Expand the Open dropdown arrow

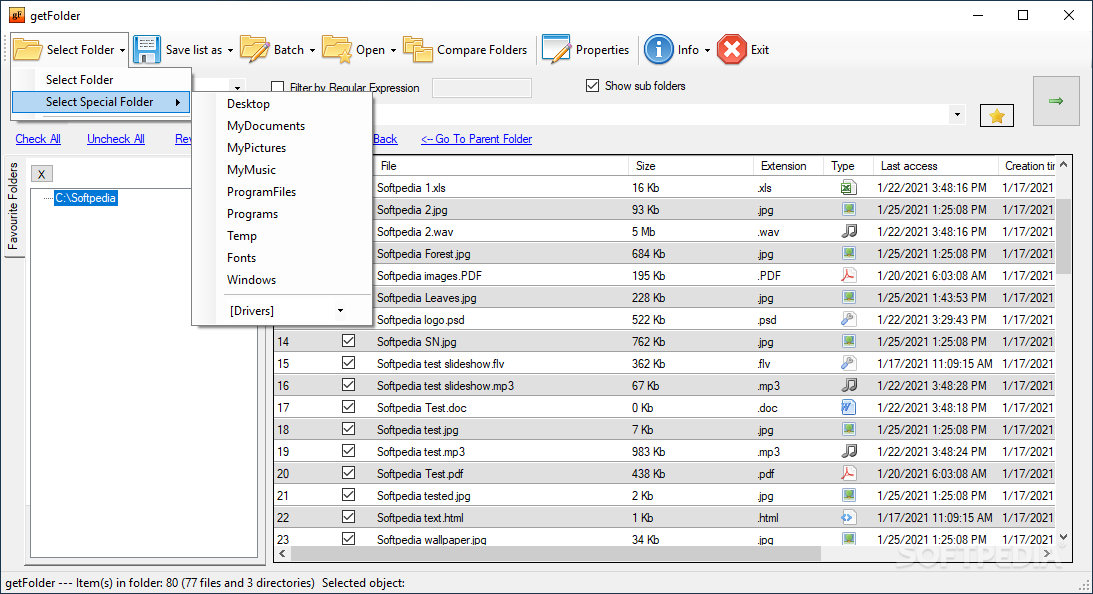coord(393,50)
